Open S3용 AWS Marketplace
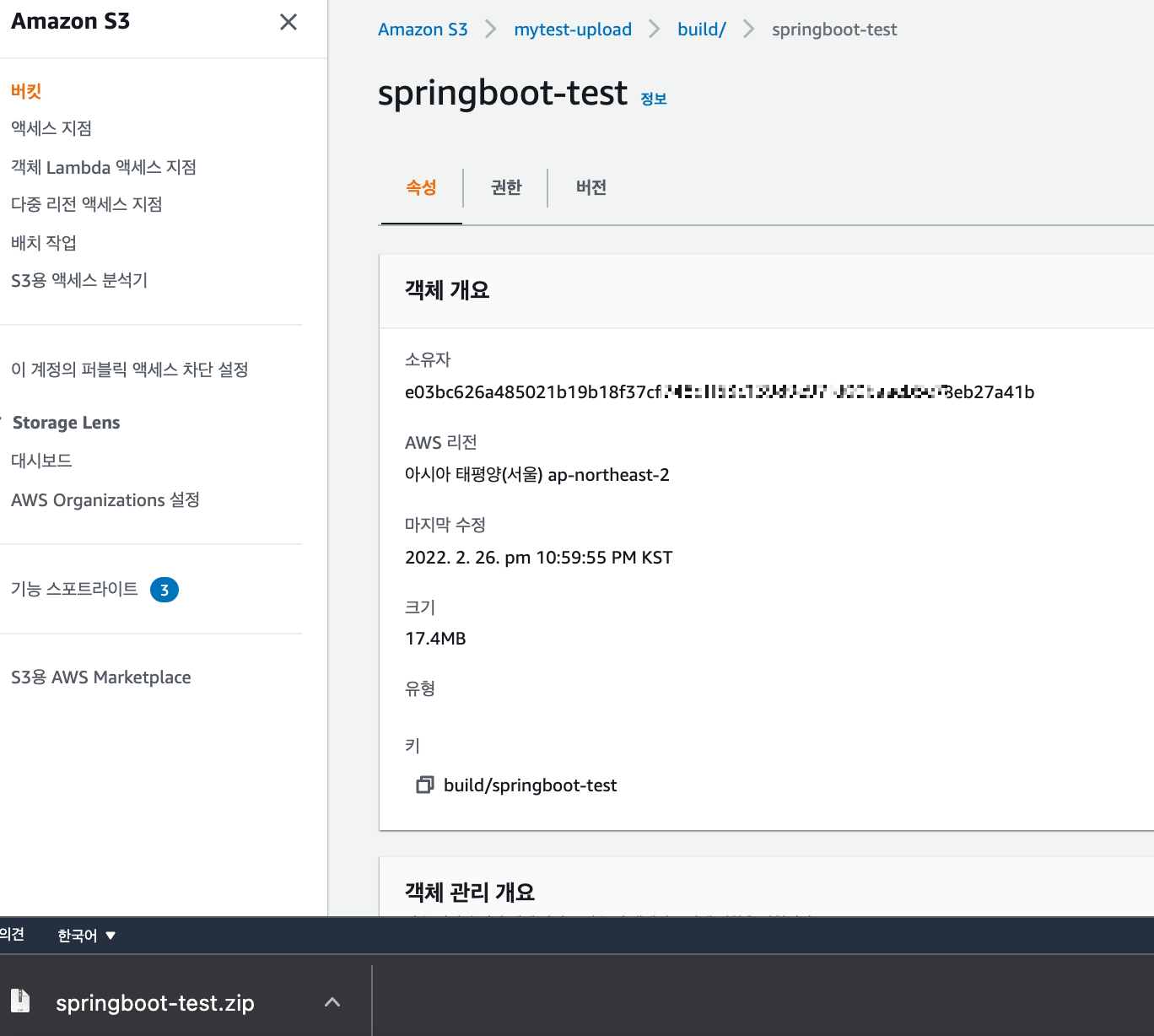 [101, 677]
